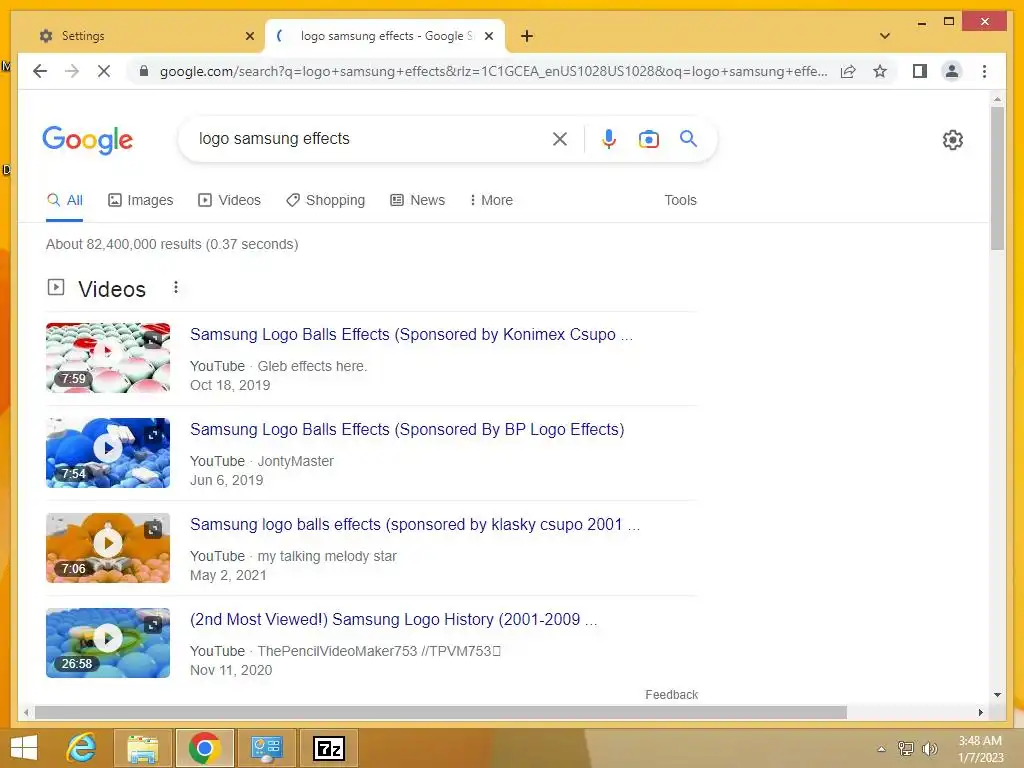Play the 7:59 video thumbnail
This screenshot has width=1024, height=768.
pos(108,357)
